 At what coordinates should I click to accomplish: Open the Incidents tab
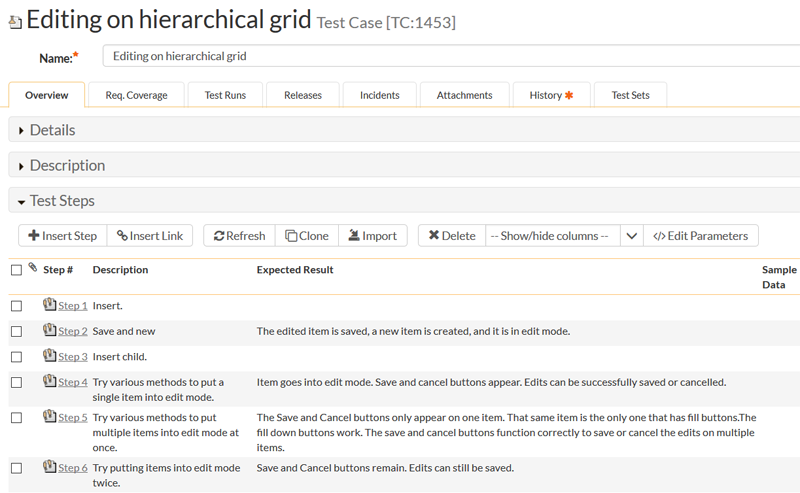click(x=379, y=95)
